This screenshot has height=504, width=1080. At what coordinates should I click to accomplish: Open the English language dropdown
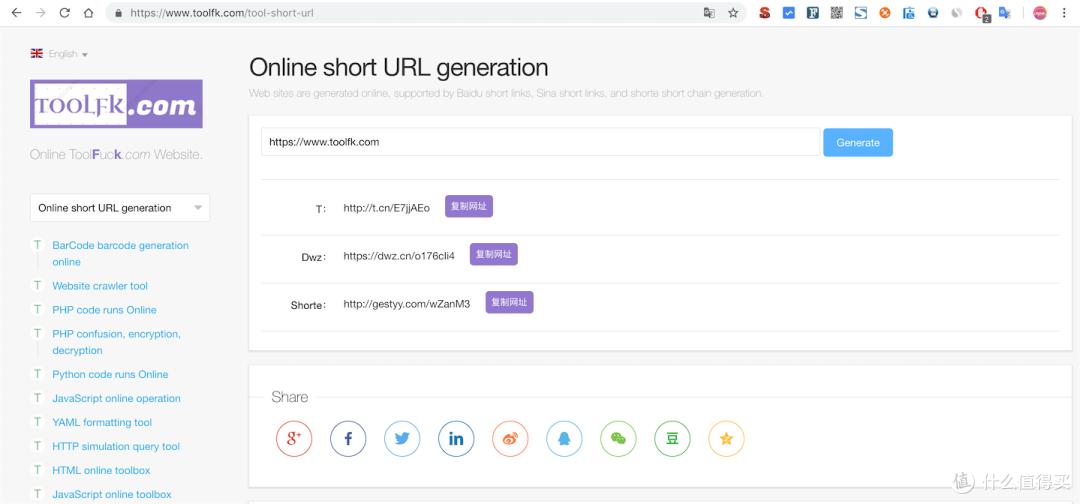(x=60, y=54)
